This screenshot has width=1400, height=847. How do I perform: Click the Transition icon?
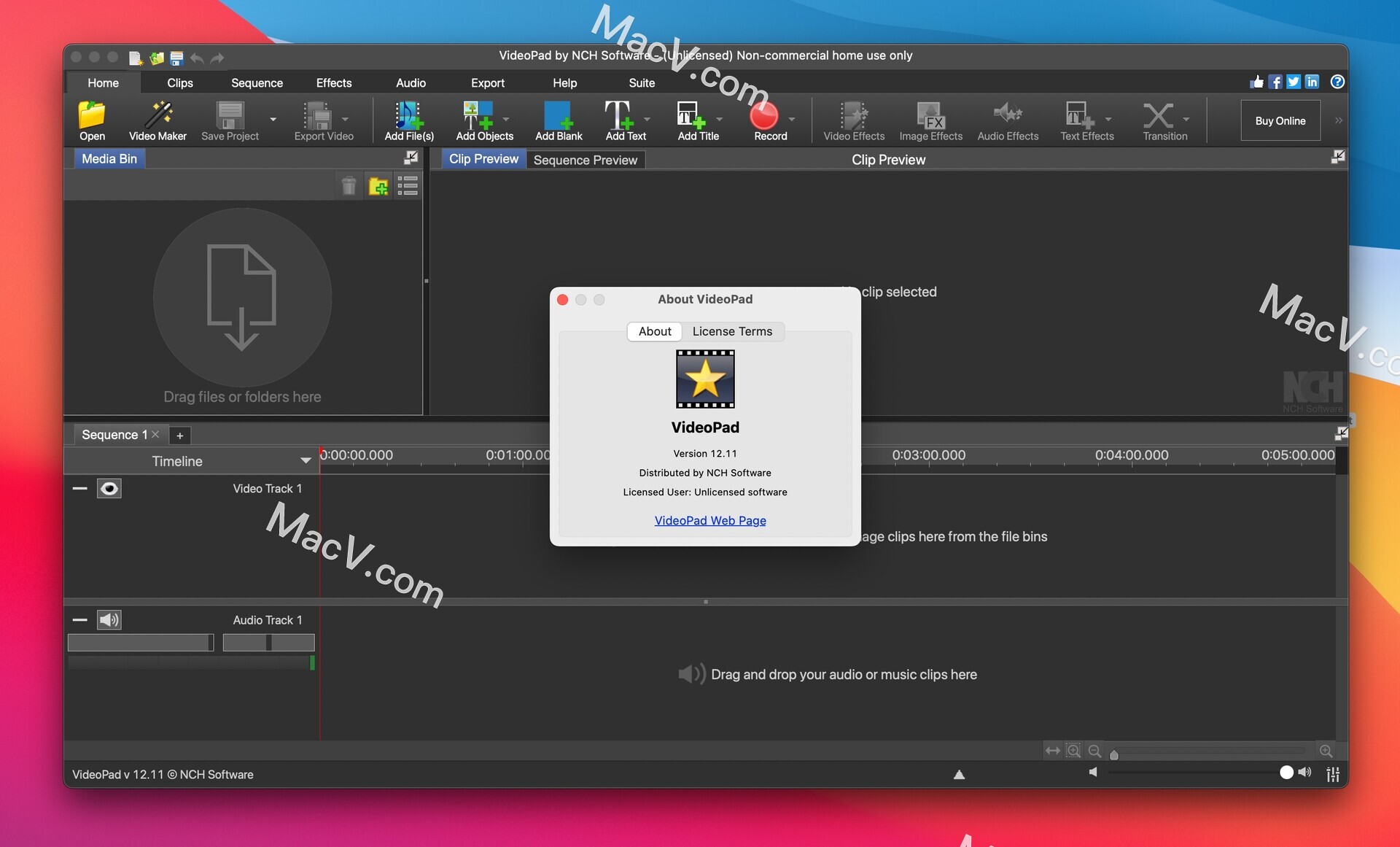(x=1158, y=115)
